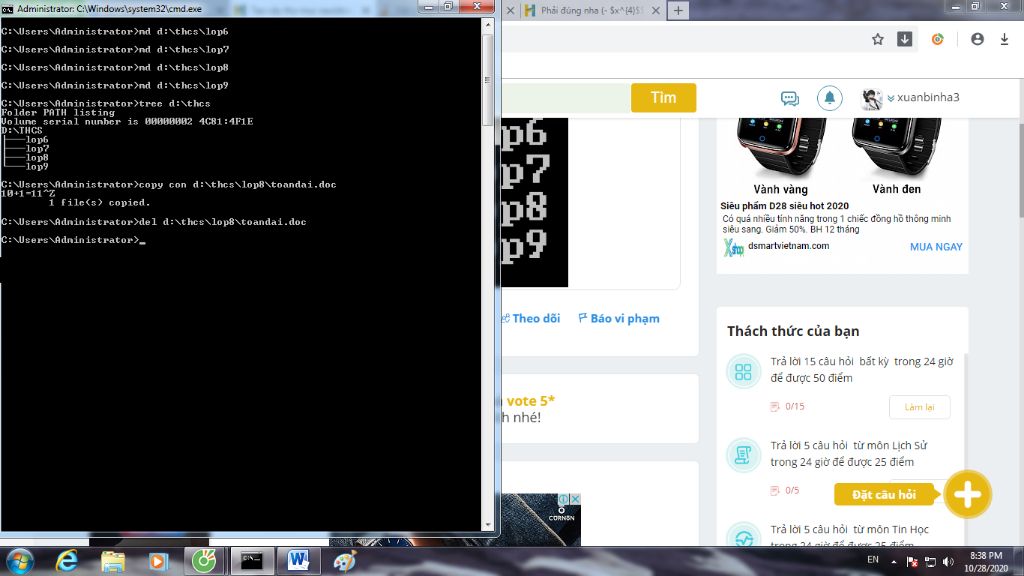Bookmark page with the star icon
1024x576 pixels.
tap(878, 39)
